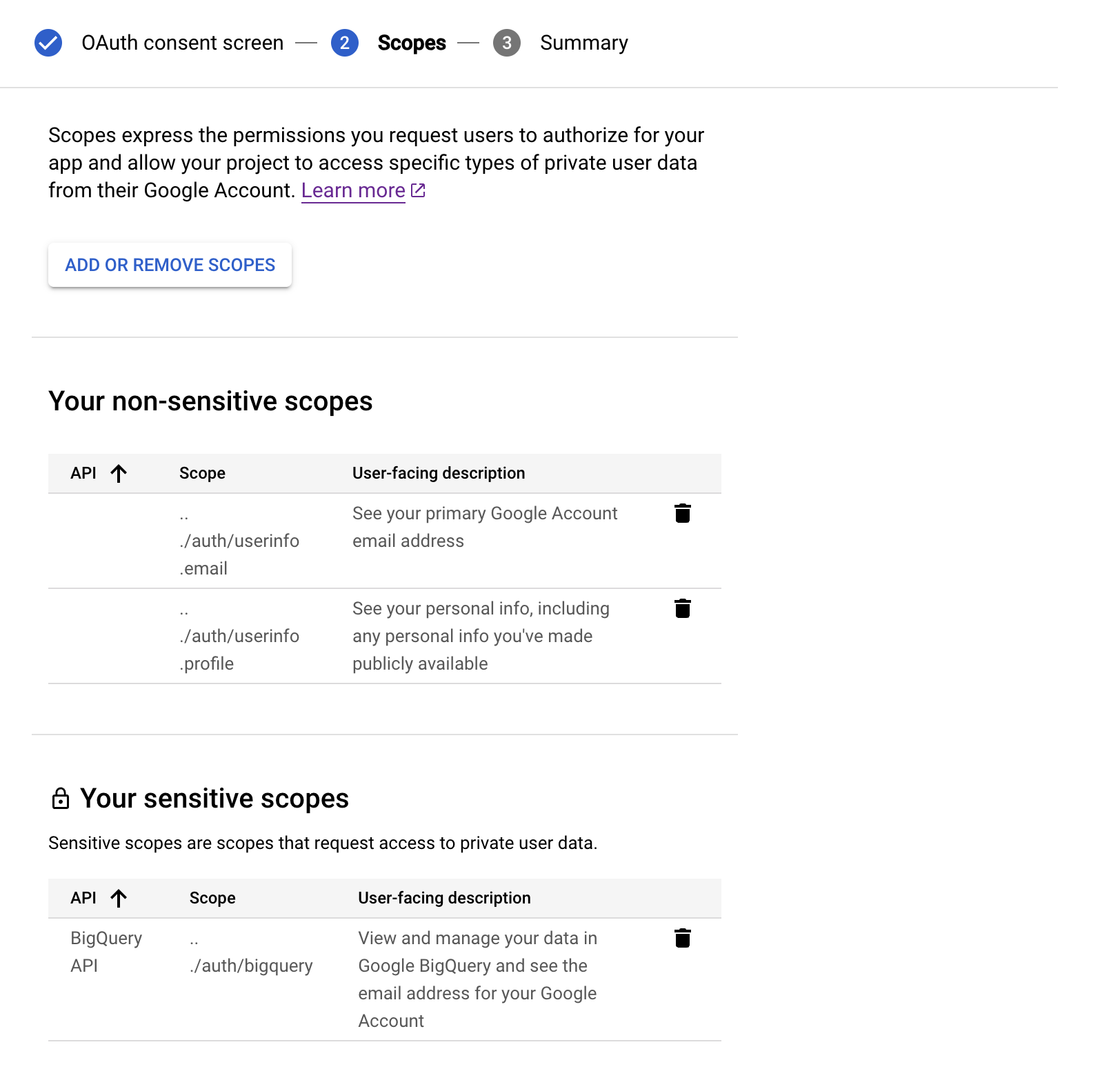Image resolution: width=1120 pixels, height=1069 pixels.
Task: Click the external link icon after Learn more
Action: click(418, 190)
